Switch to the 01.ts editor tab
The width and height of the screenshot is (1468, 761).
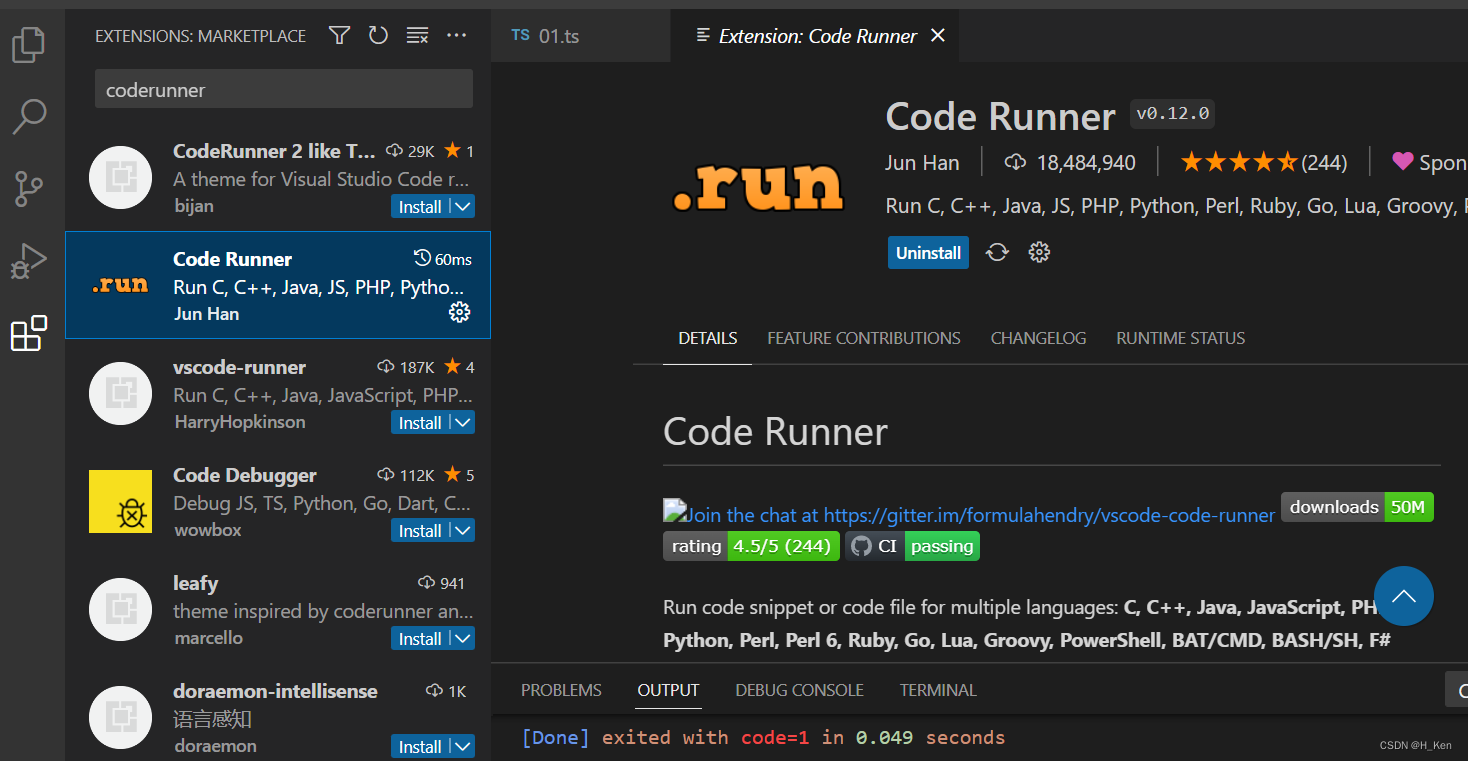coord(580,36)
